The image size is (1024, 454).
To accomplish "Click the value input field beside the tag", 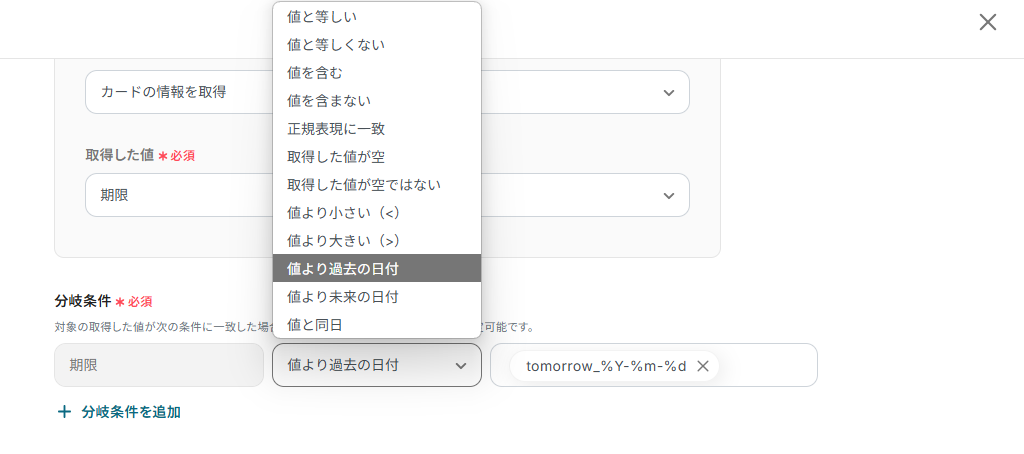I will coord(767,365).
